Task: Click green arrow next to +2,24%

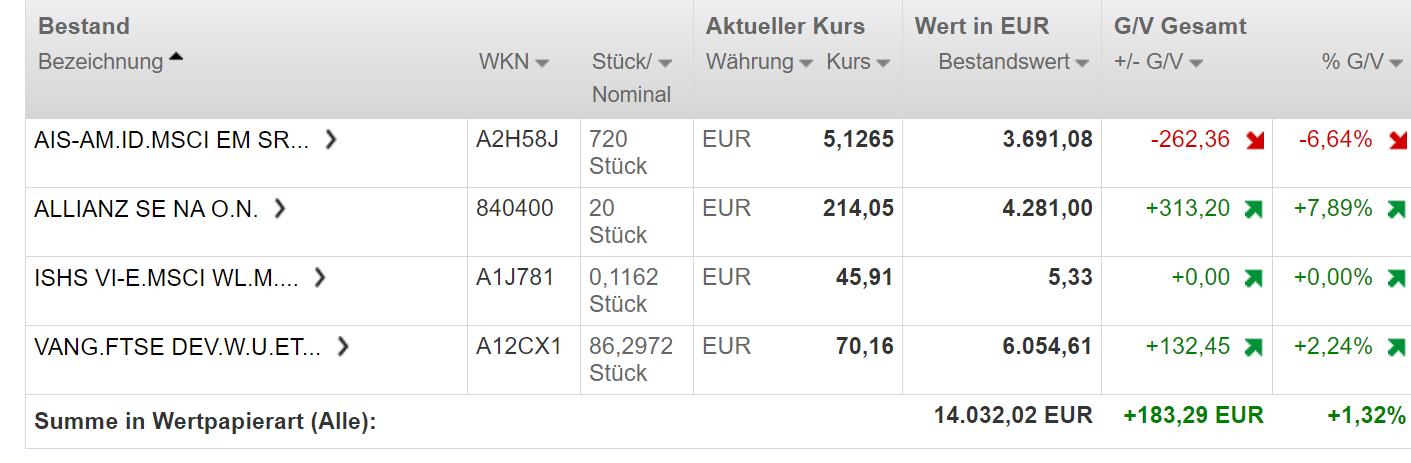Action: point(1394,348)
